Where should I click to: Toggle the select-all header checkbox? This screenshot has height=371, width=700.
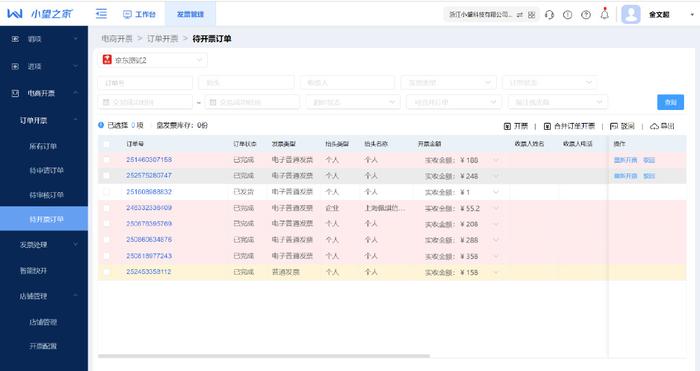[107, 144]
